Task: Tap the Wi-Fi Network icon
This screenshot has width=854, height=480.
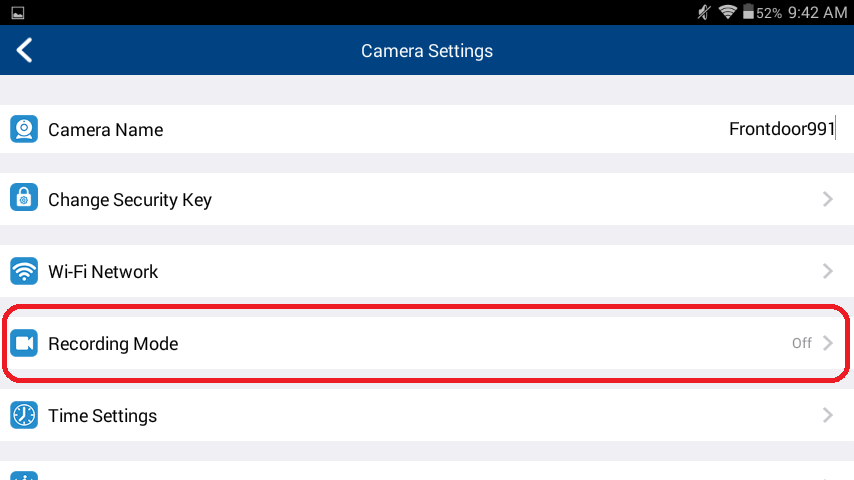Action: (x=24, y=271)
